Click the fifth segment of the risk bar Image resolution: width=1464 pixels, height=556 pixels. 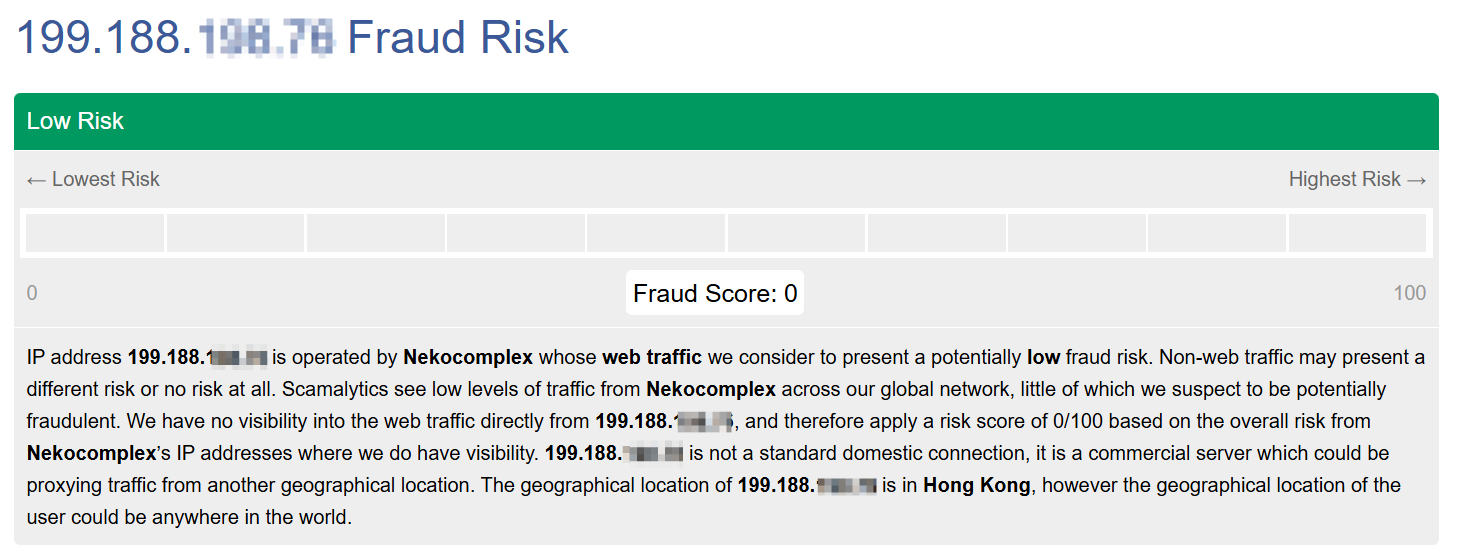[656, 233]
